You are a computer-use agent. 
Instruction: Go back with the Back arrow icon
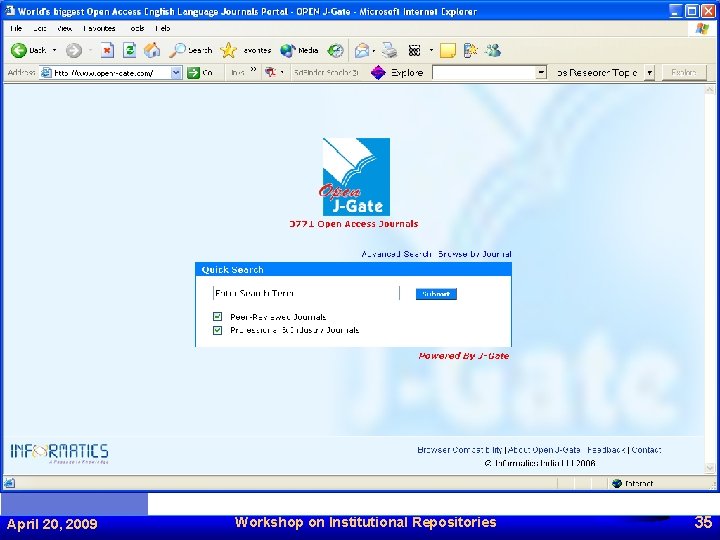[19, 50]
